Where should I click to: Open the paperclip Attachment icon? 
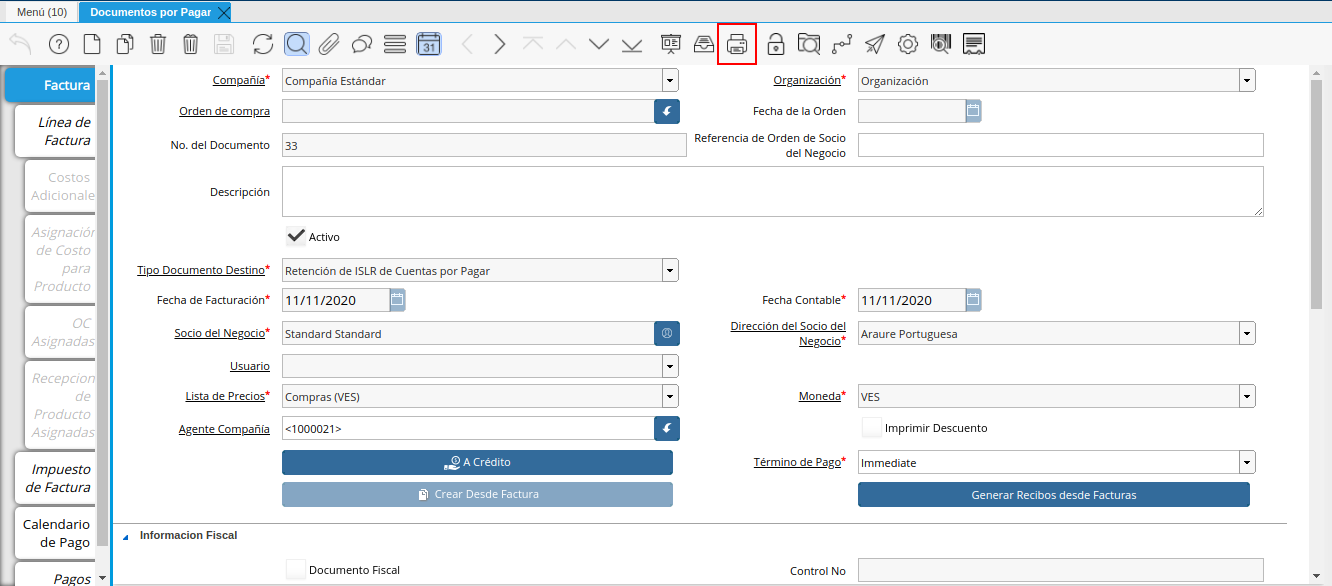(x=329, y=44)
